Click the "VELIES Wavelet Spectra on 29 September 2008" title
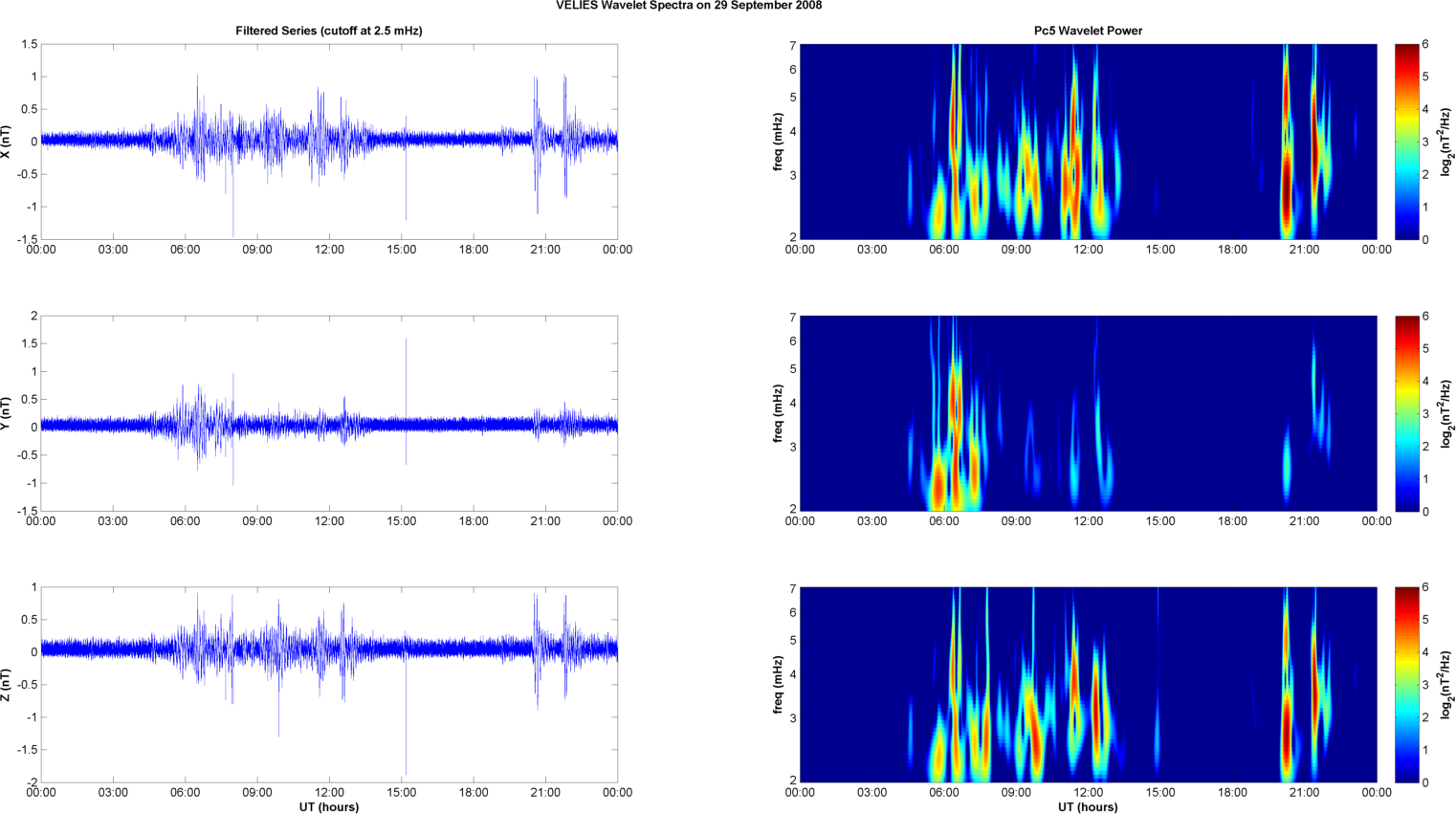1456x814 pixels. coord(689,6)
